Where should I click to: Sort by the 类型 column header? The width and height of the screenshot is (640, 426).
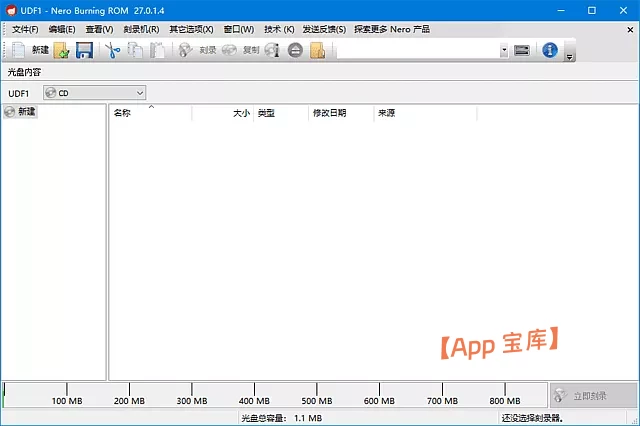[x=281, y=113]
